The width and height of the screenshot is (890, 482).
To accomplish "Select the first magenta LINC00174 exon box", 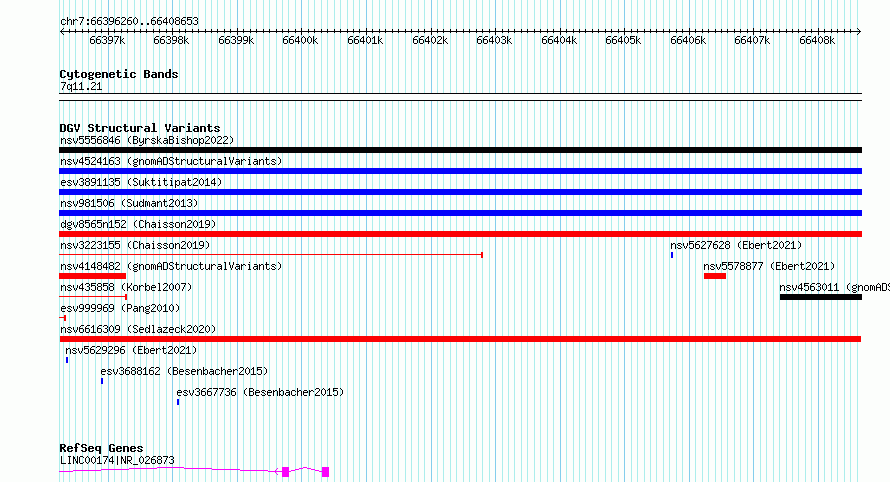I will coord(286,472).
